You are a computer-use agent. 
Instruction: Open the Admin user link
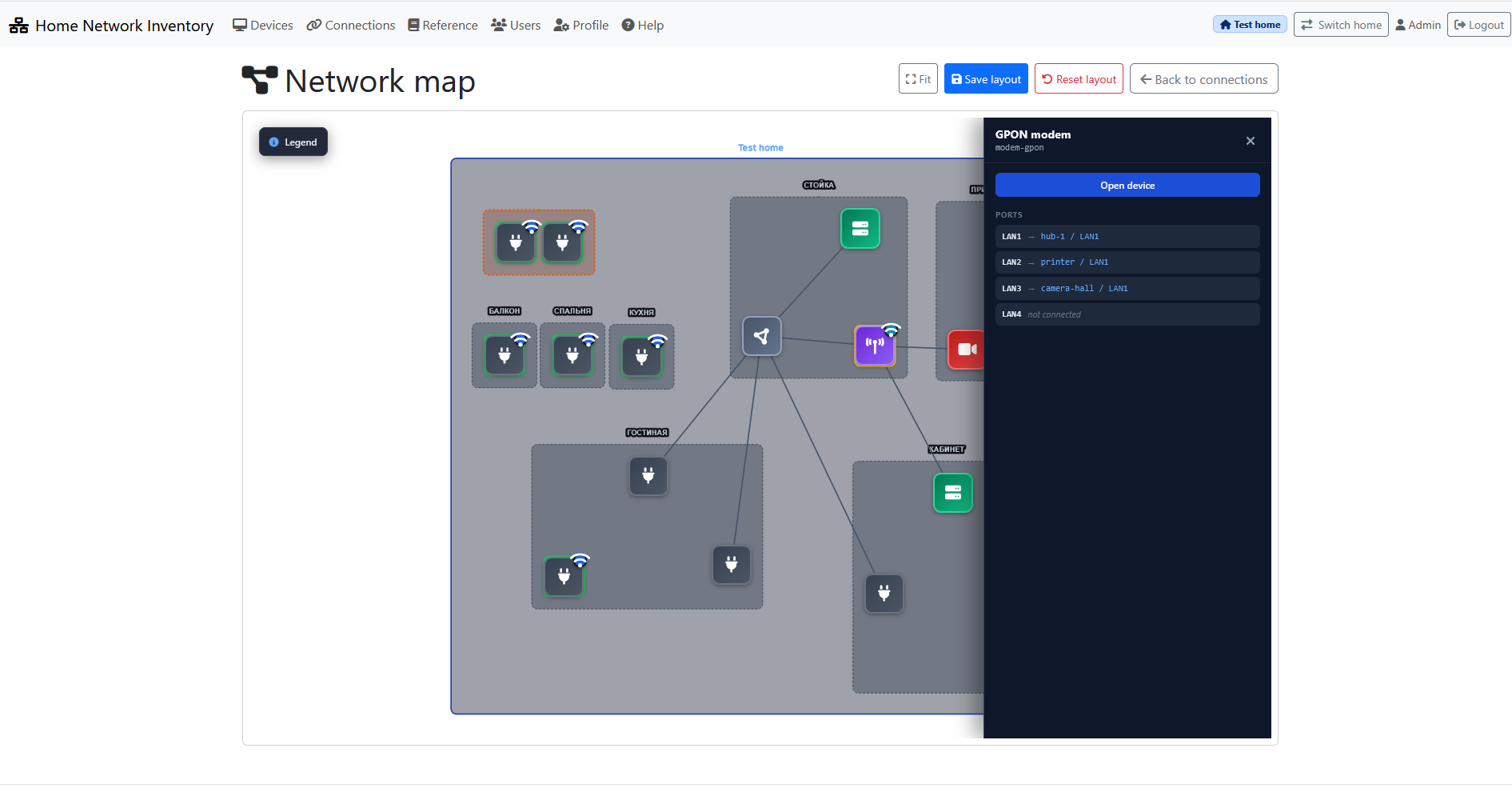click(1418, 25)
